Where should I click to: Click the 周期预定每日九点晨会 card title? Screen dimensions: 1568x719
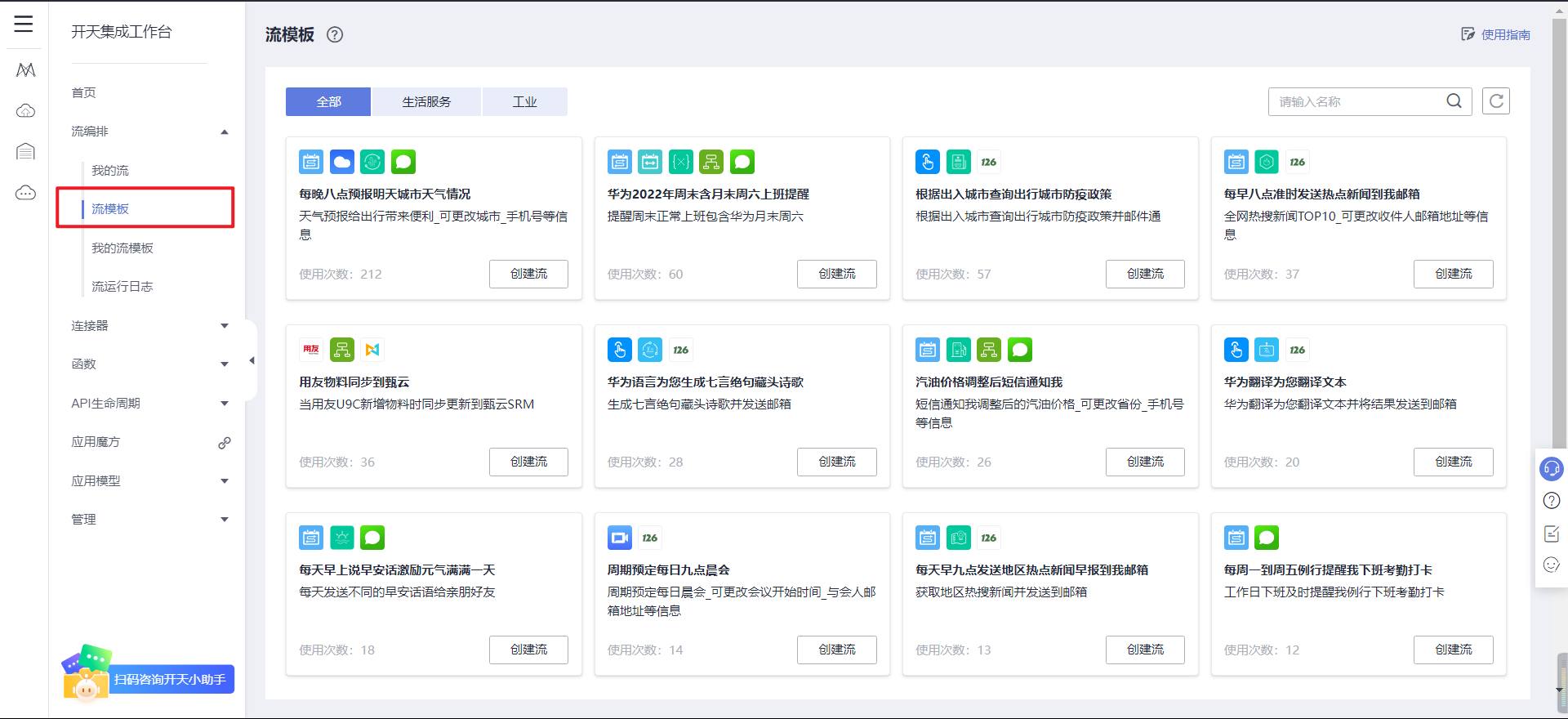point(669,570)
